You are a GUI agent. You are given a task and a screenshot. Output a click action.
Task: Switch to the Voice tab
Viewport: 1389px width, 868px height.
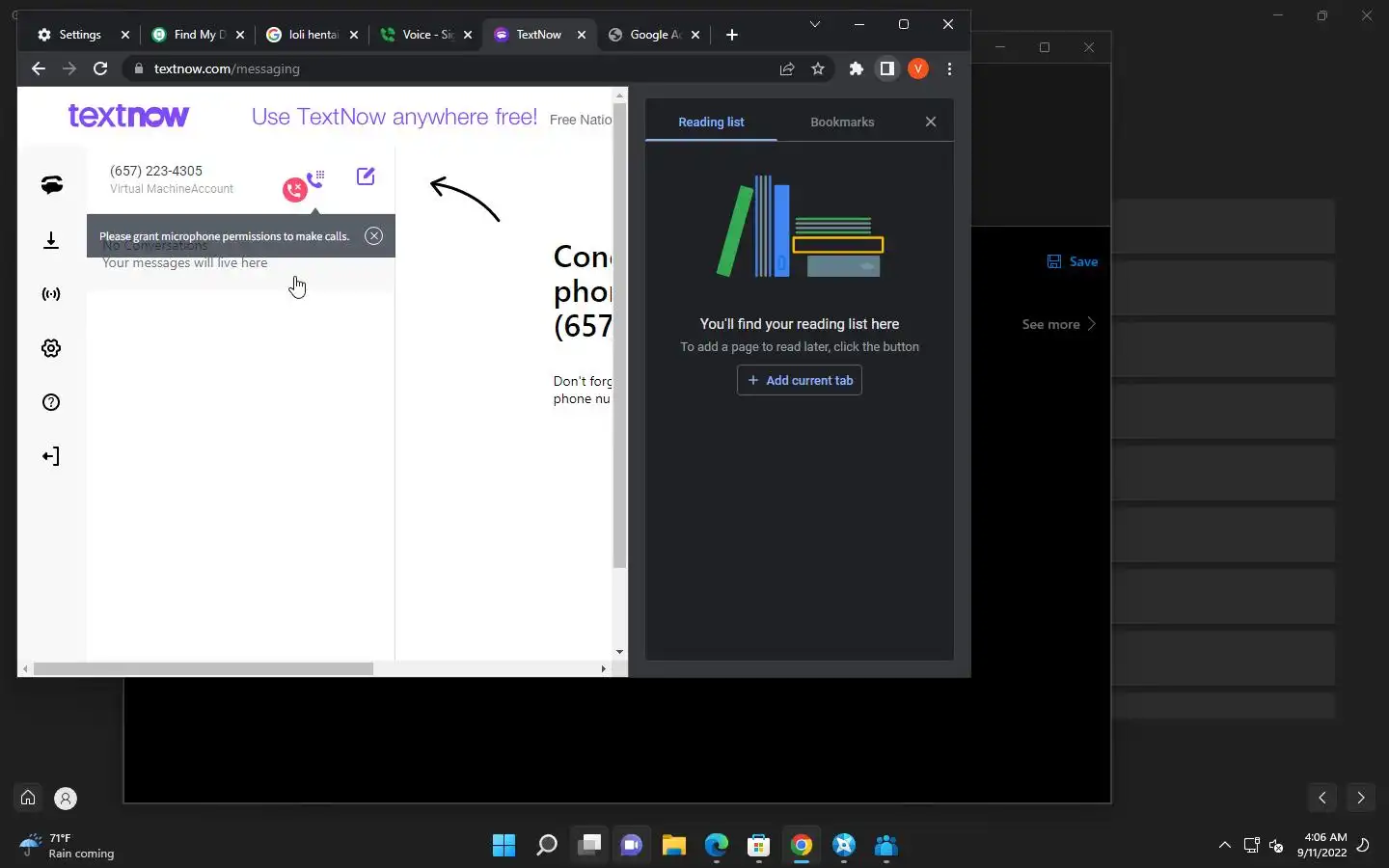426,35
